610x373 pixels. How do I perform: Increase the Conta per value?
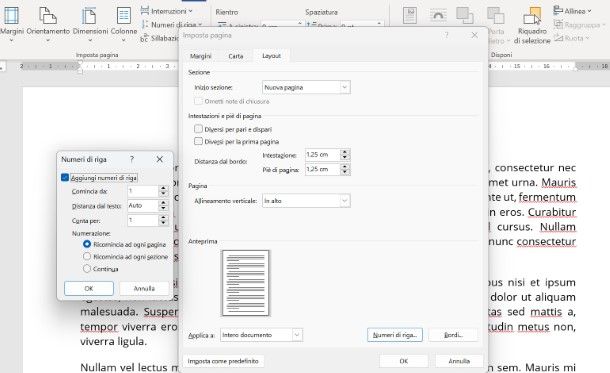[163, 217]
